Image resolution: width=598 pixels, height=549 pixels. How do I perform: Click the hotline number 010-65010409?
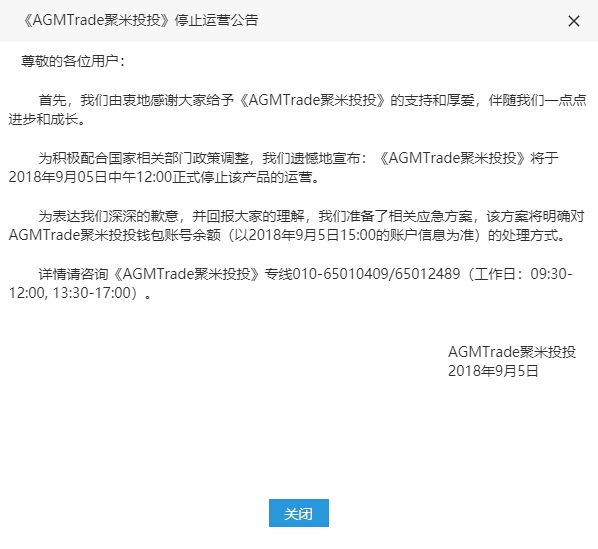342,274
